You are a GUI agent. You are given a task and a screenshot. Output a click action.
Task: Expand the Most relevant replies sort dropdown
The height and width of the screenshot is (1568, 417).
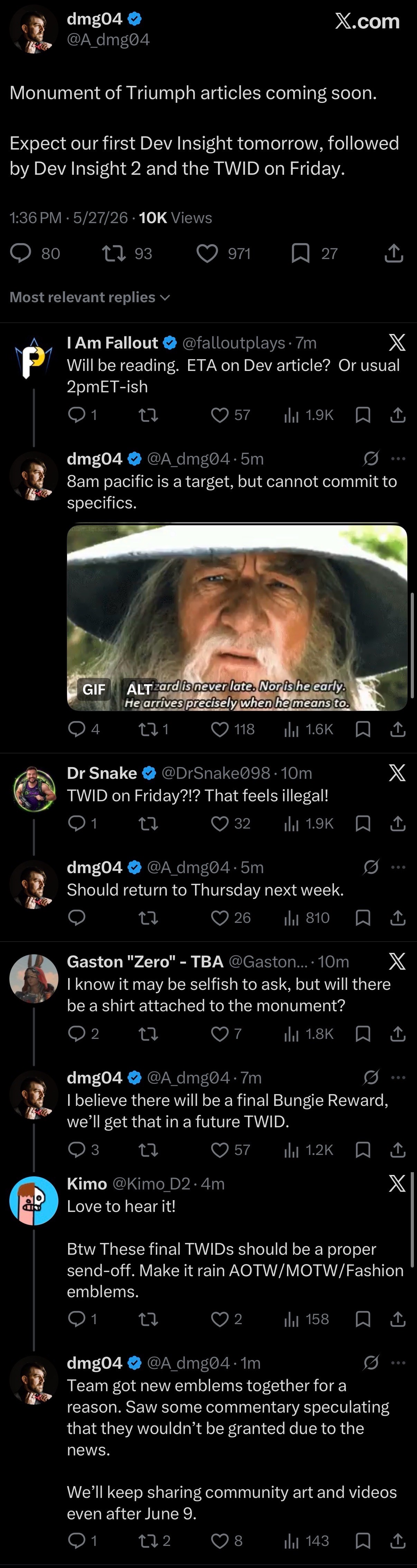pos(90,297)
